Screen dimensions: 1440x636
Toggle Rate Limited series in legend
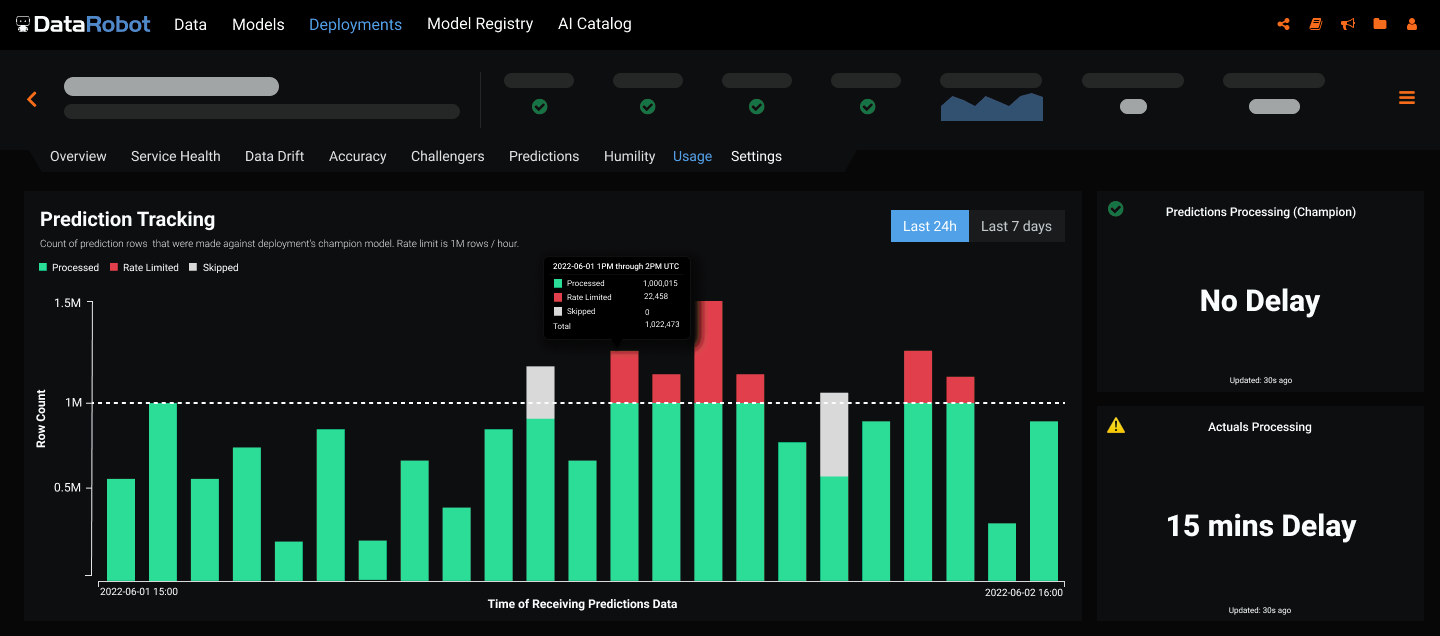click(144, 268)
